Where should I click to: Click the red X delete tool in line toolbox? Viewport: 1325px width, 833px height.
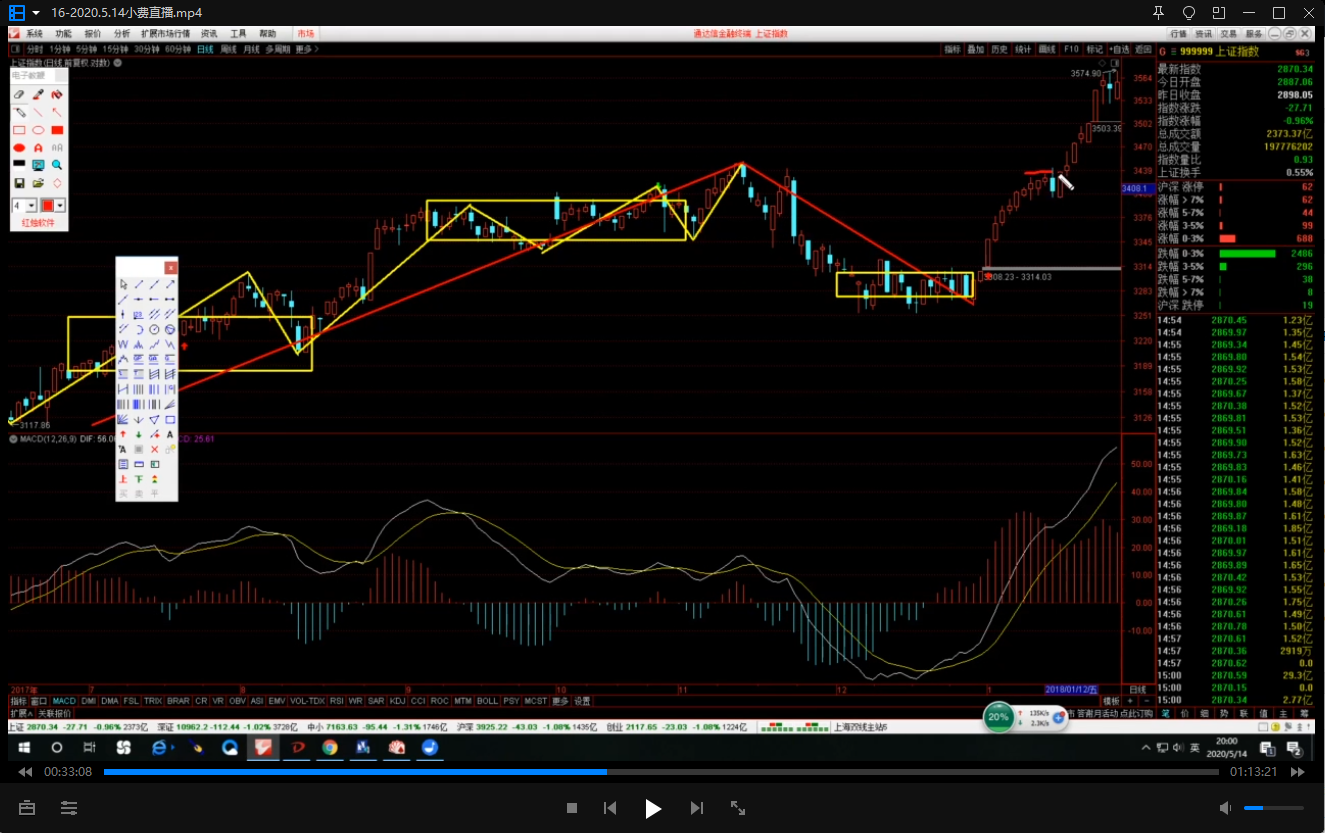[x=154, y=449]
